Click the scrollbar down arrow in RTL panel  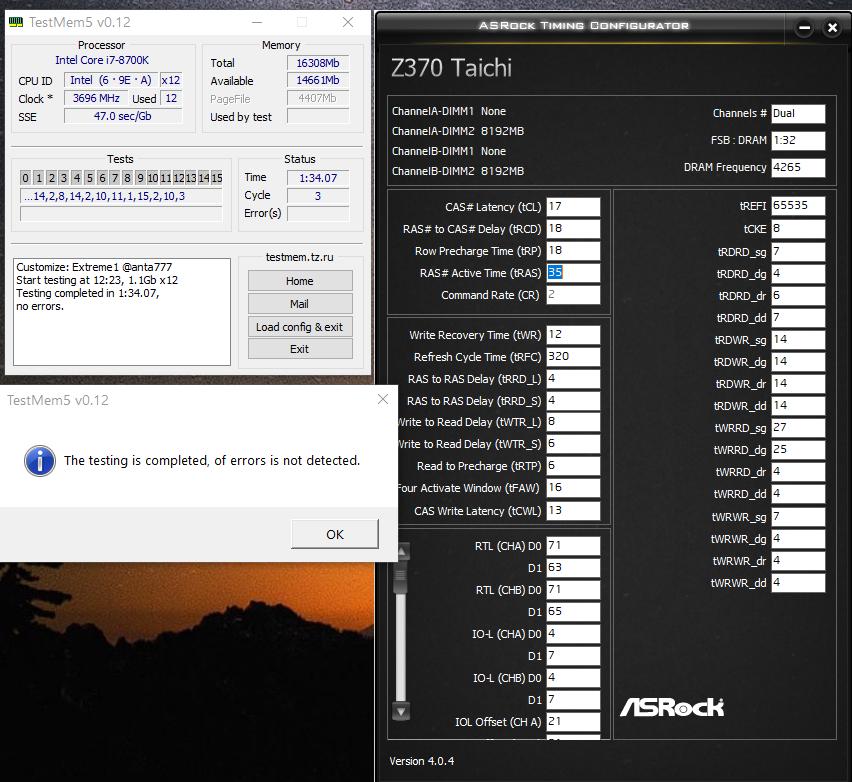point(401,710)
